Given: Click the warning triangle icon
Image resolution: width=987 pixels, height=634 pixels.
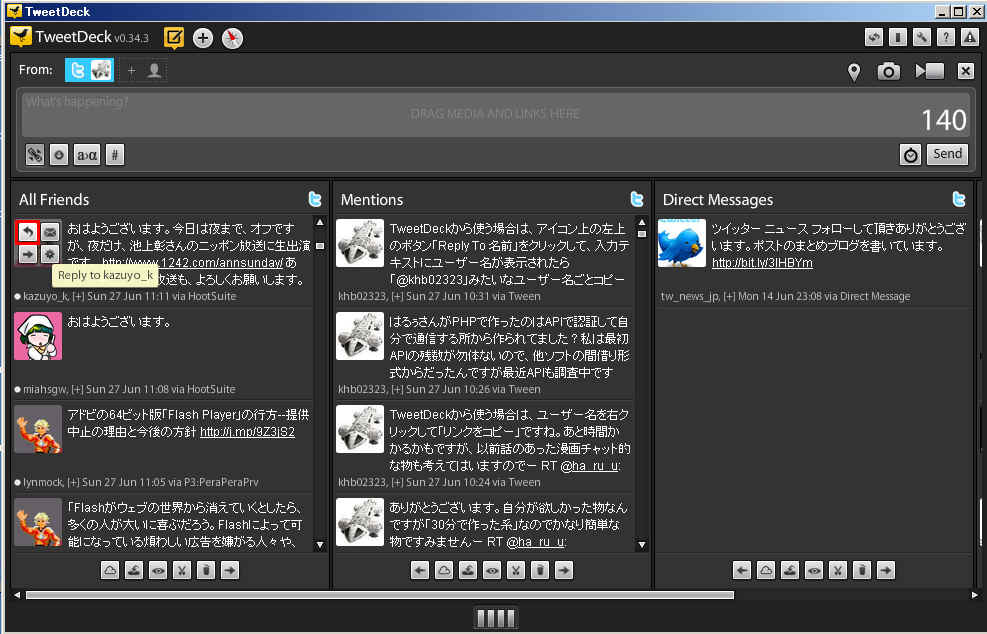Looking at the screenshot, I should [969, 38].
